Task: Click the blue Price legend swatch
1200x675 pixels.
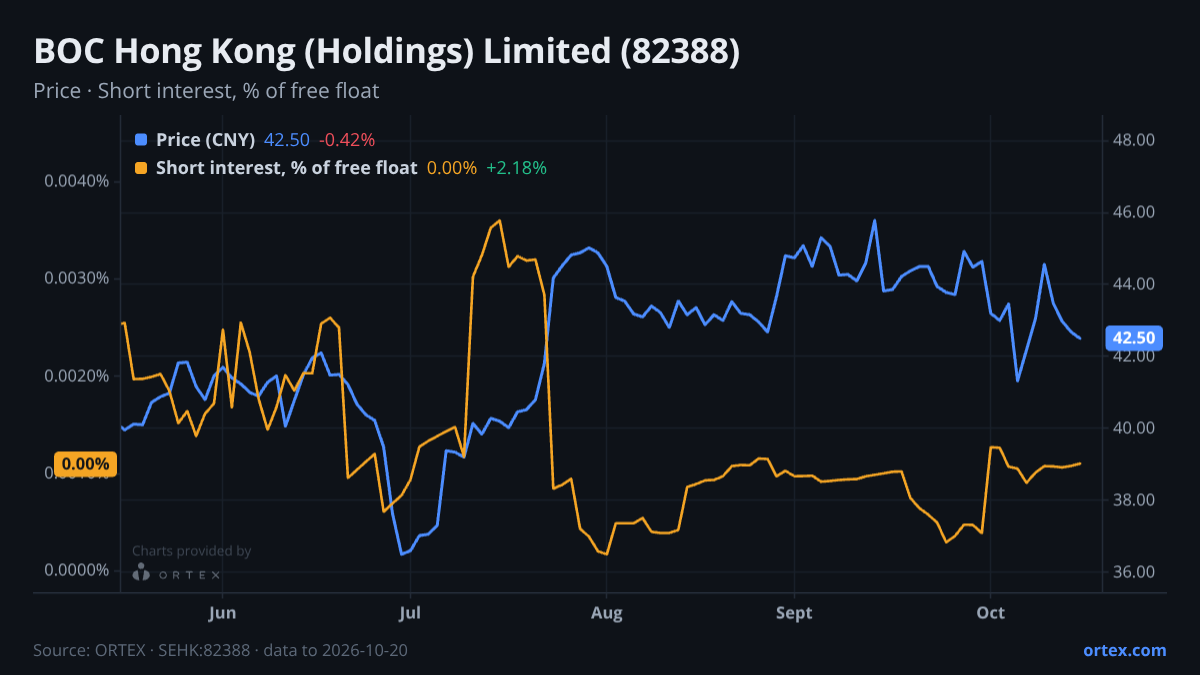Action: point(141,140)
